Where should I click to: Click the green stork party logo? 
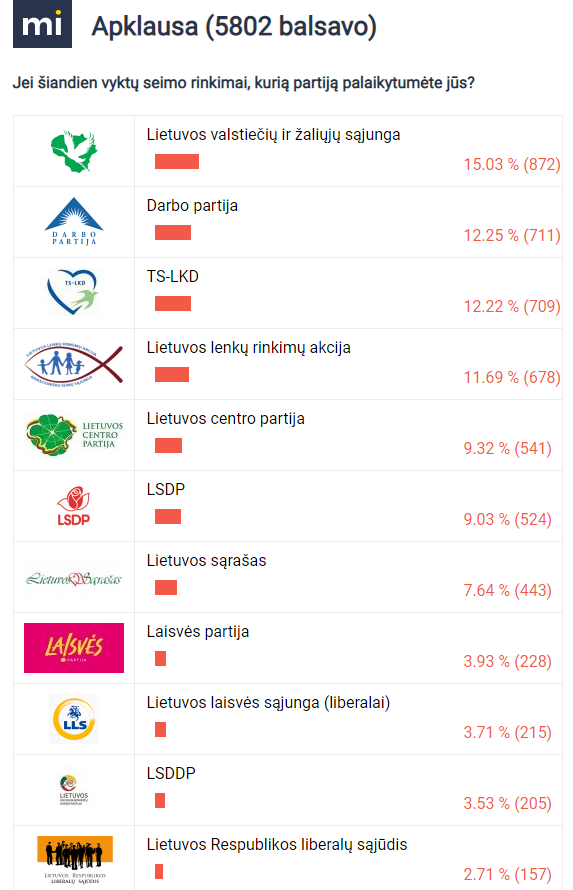74,152
